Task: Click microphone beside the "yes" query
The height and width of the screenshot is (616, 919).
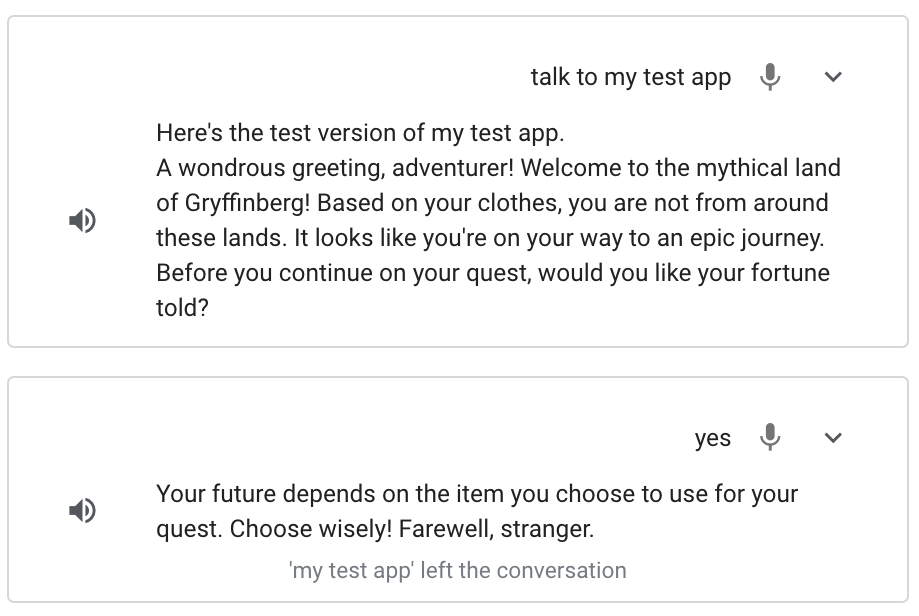Action: point(770,438)
